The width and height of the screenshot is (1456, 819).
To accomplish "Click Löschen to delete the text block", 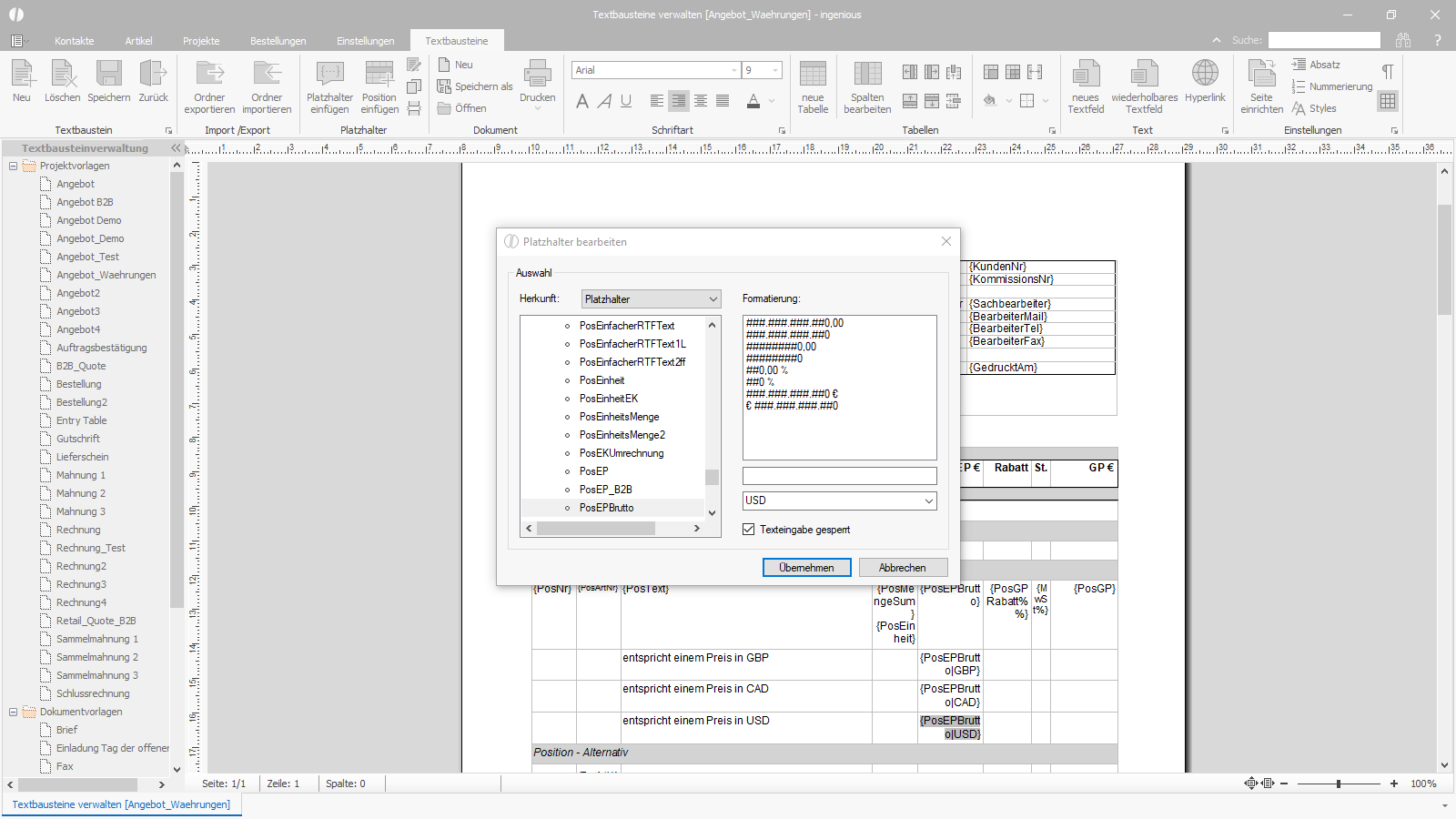I will [62, 81].
